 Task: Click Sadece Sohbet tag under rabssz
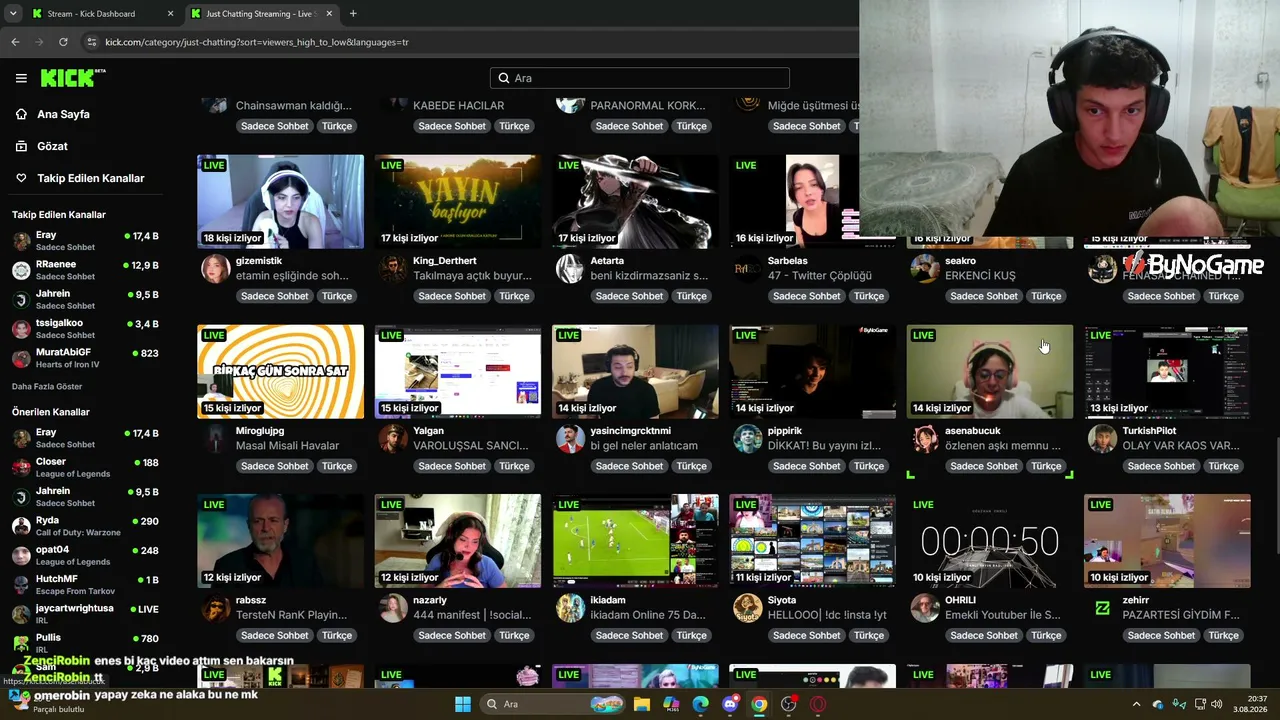coord(275,635)
